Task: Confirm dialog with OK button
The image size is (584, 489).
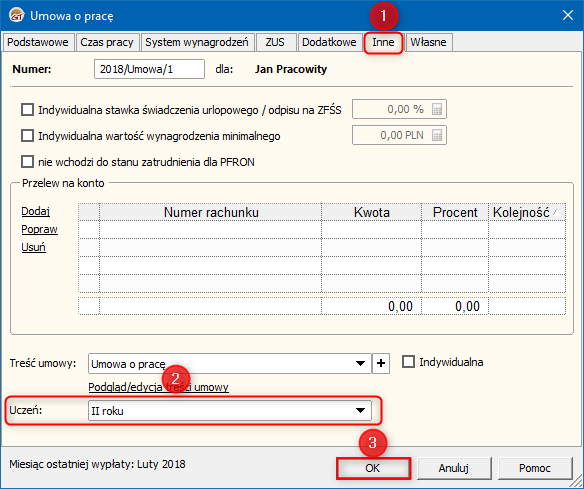Action: (x=373, y=468)
